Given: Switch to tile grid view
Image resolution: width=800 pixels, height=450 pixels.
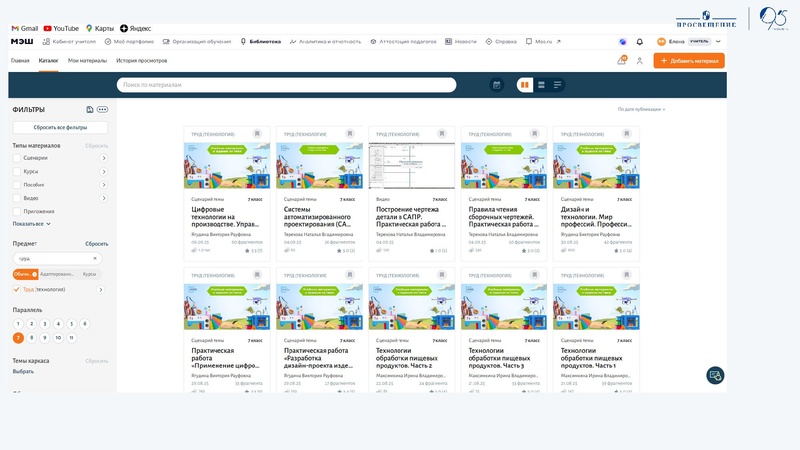Looking at the screenshot, I should point(523,85).
